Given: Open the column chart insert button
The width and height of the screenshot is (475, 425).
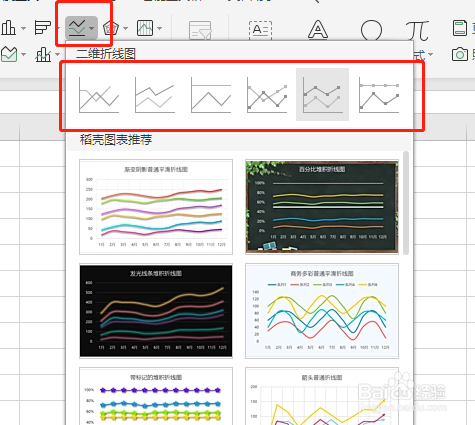Looking at the screenshot, I should [8, 28].
